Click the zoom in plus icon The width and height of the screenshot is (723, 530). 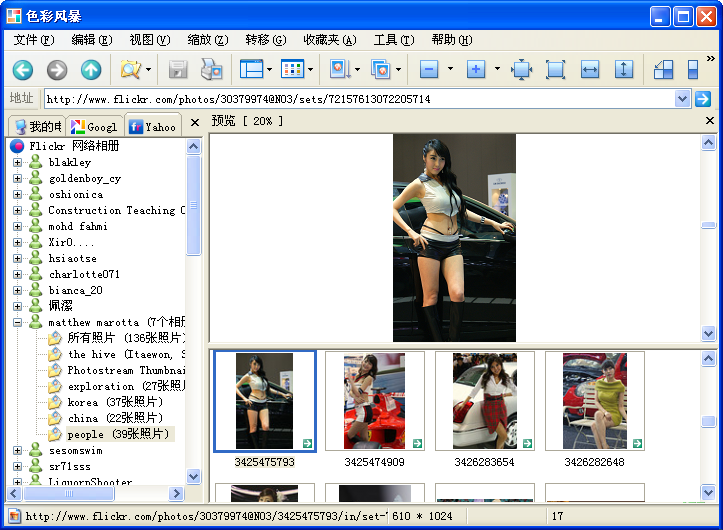pos(476,70)
